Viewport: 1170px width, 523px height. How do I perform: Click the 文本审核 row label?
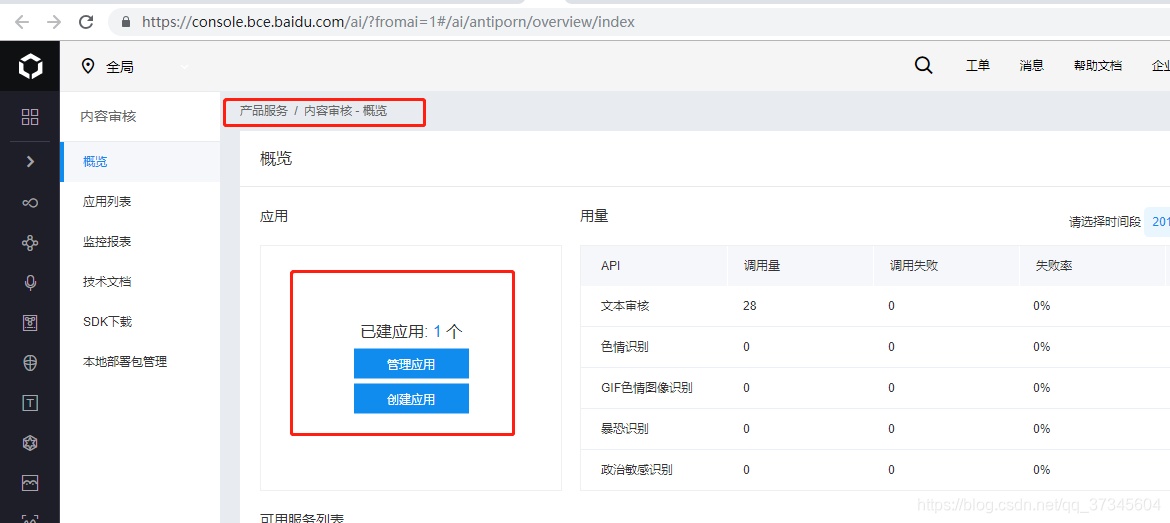point(625,306)
